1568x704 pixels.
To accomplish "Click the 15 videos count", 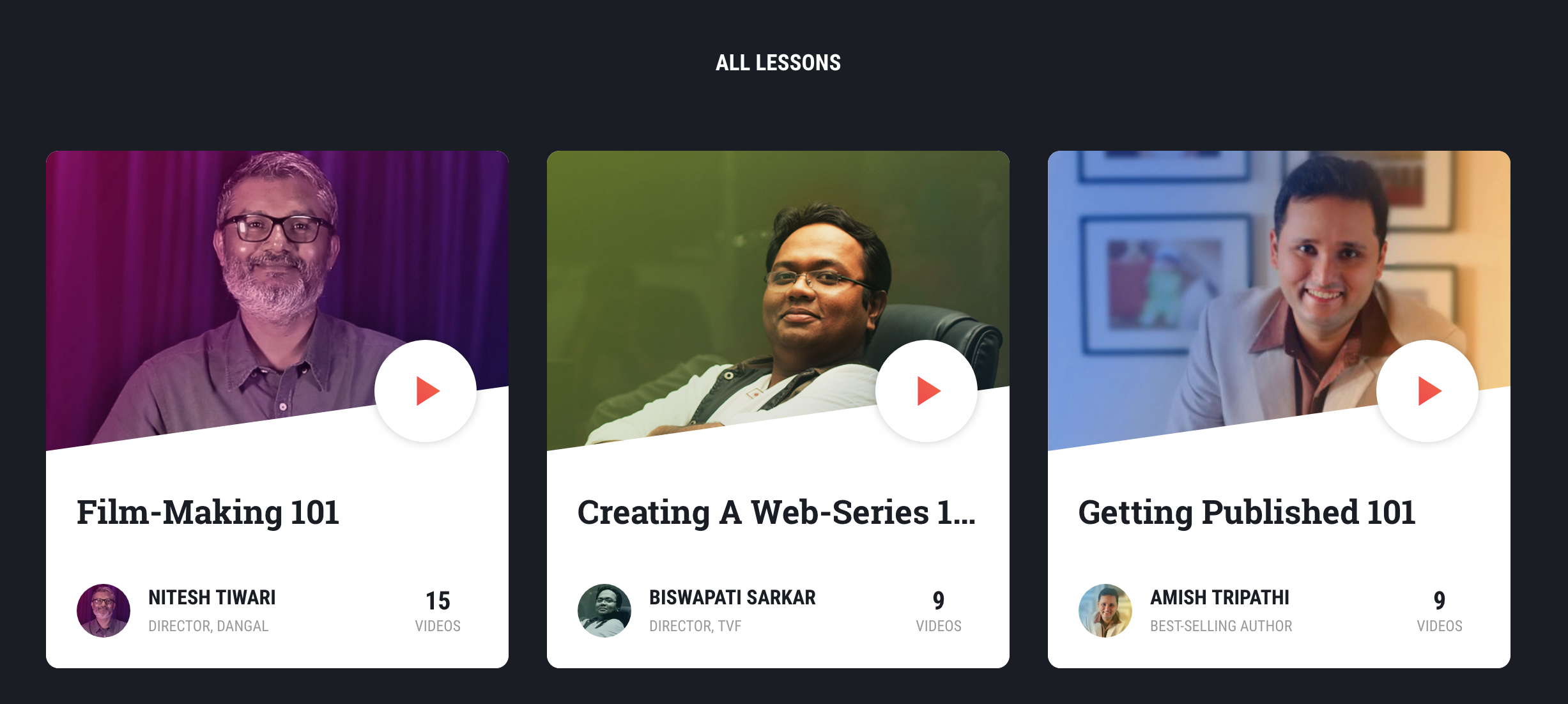I will 438,611.
